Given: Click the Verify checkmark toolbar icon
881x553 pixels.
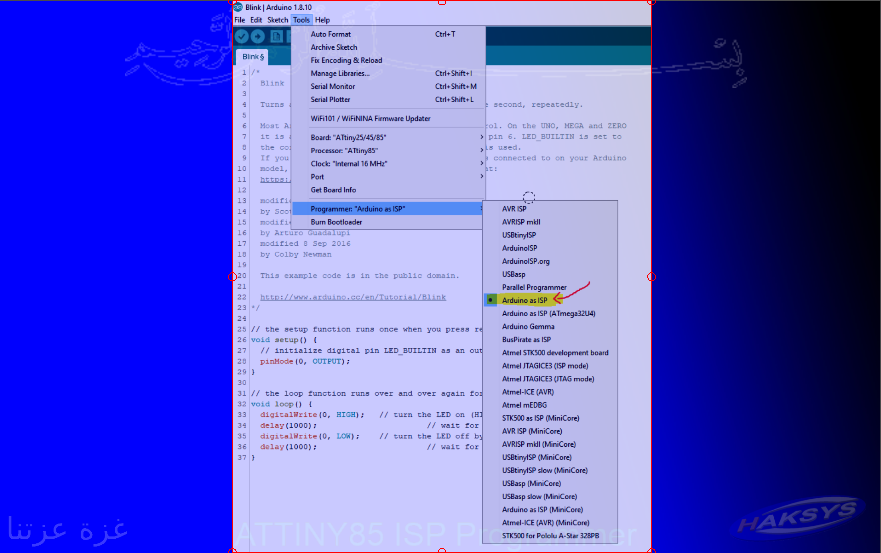Looking at the screenshot, I should point(242,37).
